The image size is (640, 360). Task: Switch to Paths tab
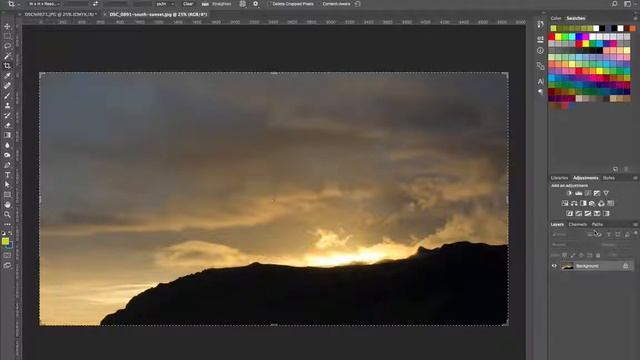coord(597,224)
